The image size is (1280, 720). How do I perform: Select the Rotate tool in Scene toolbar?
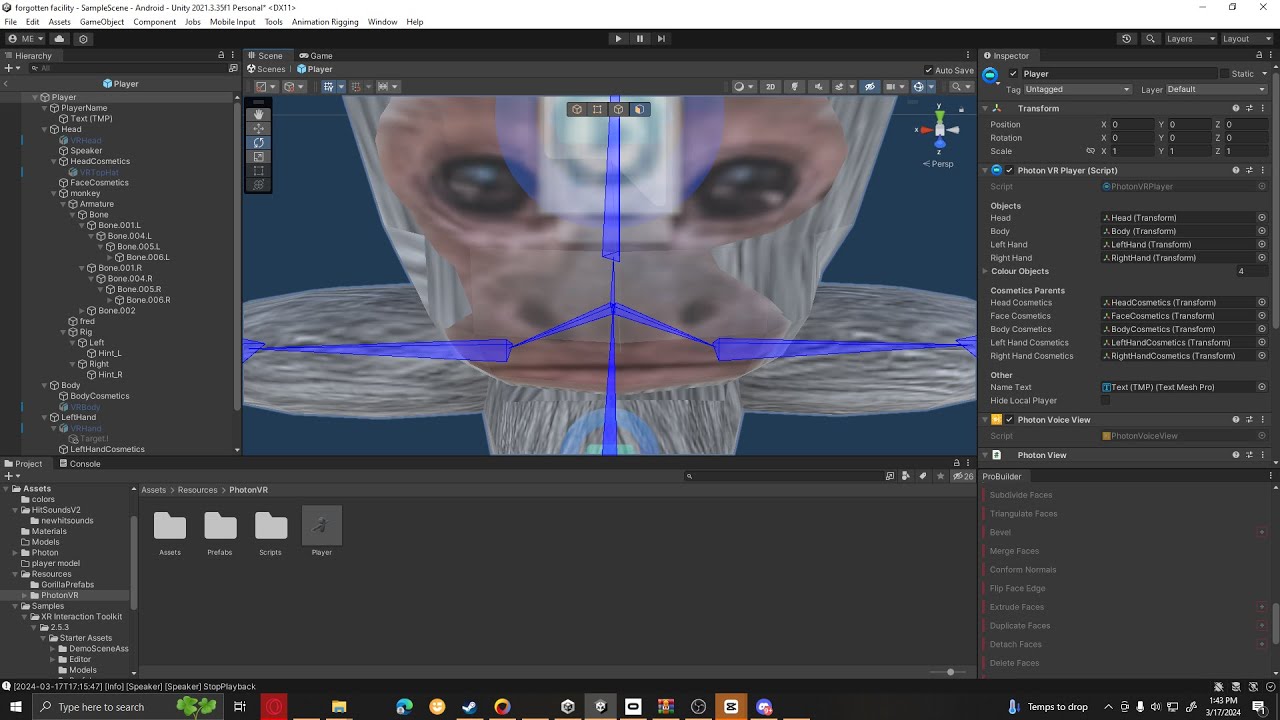[258, 142]
